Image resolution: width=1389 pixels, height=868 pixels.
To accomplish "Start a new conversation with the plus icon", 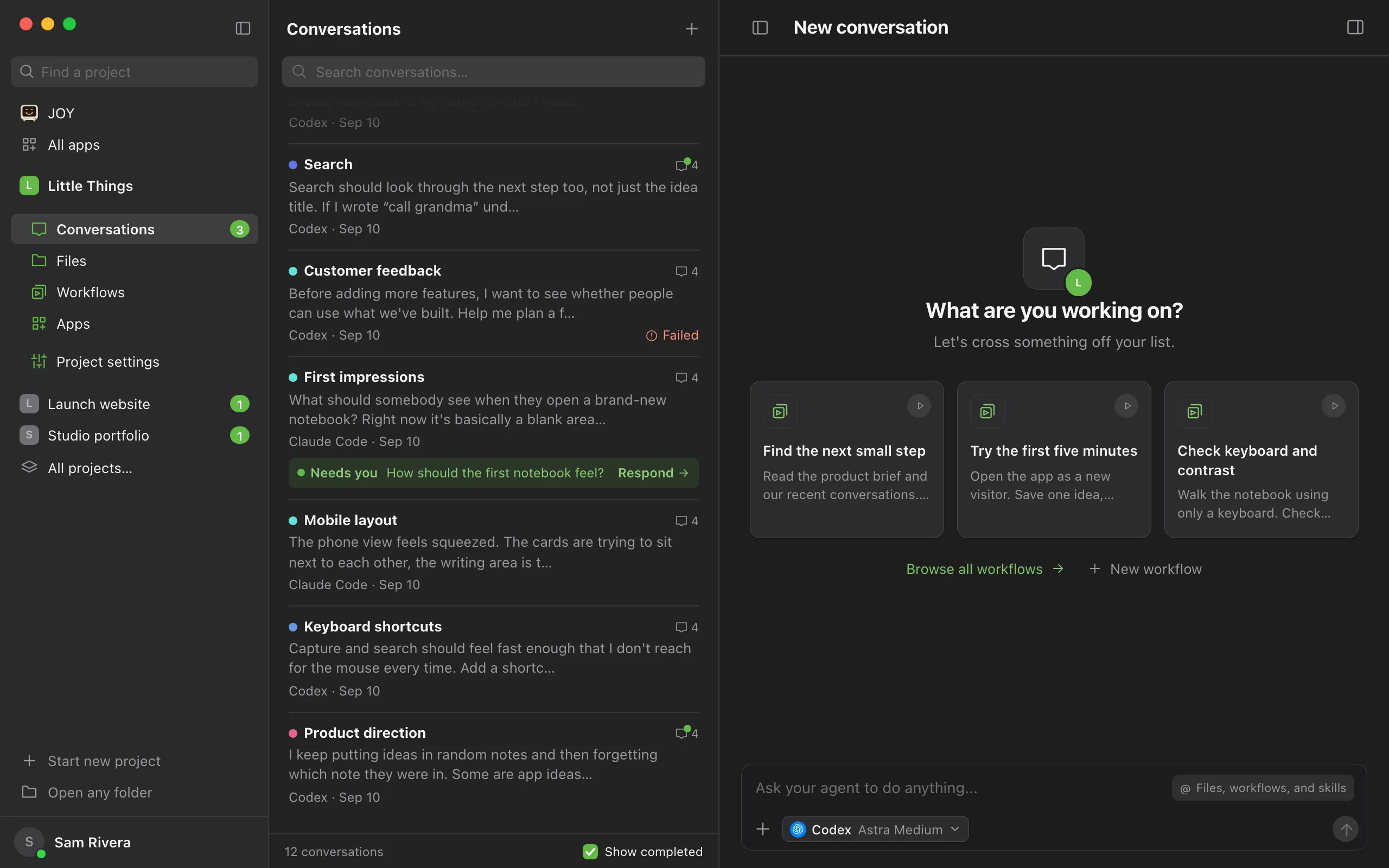I will coord(692,29).
